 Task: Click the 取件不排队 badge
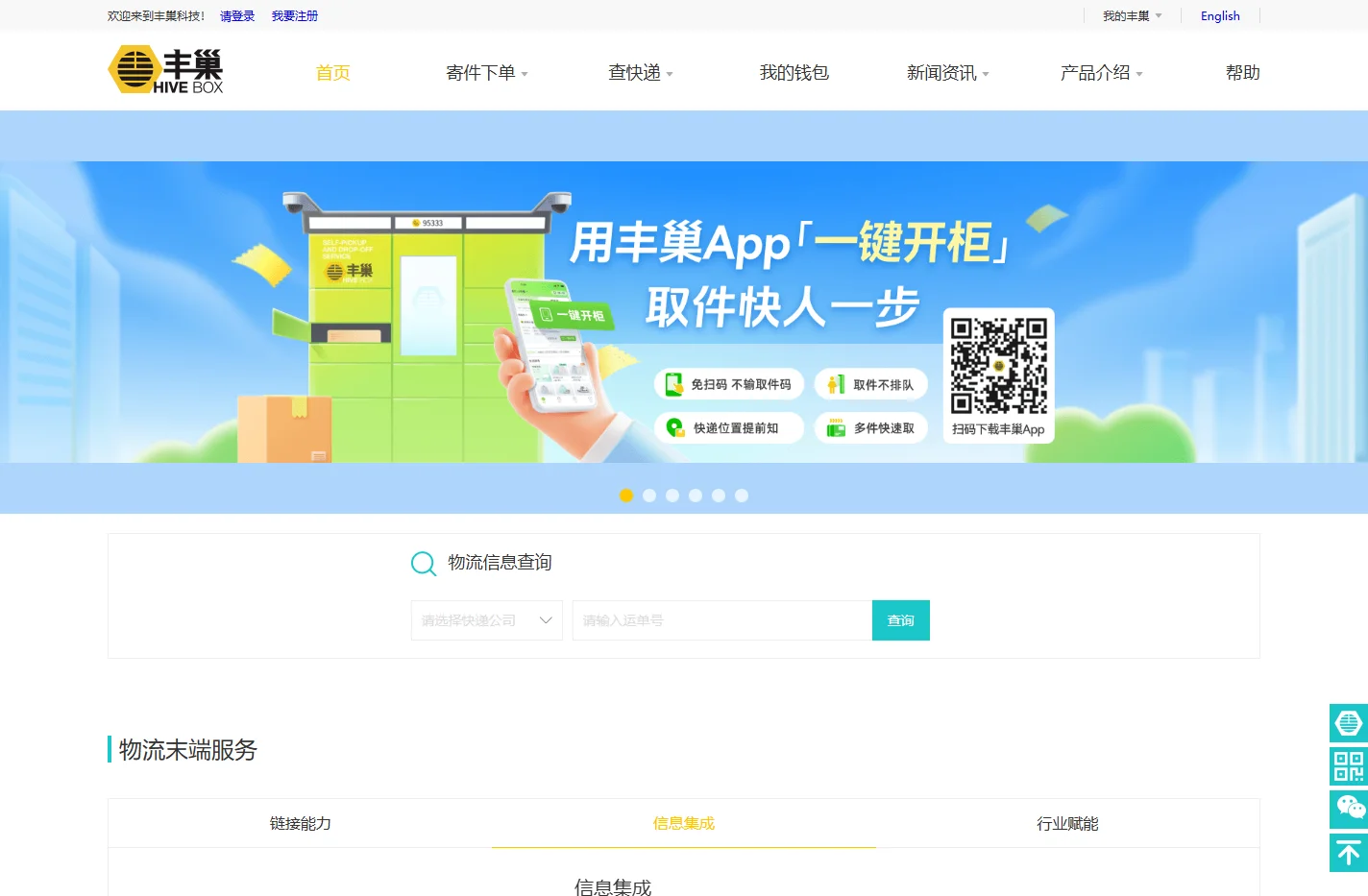click(871, 384)
